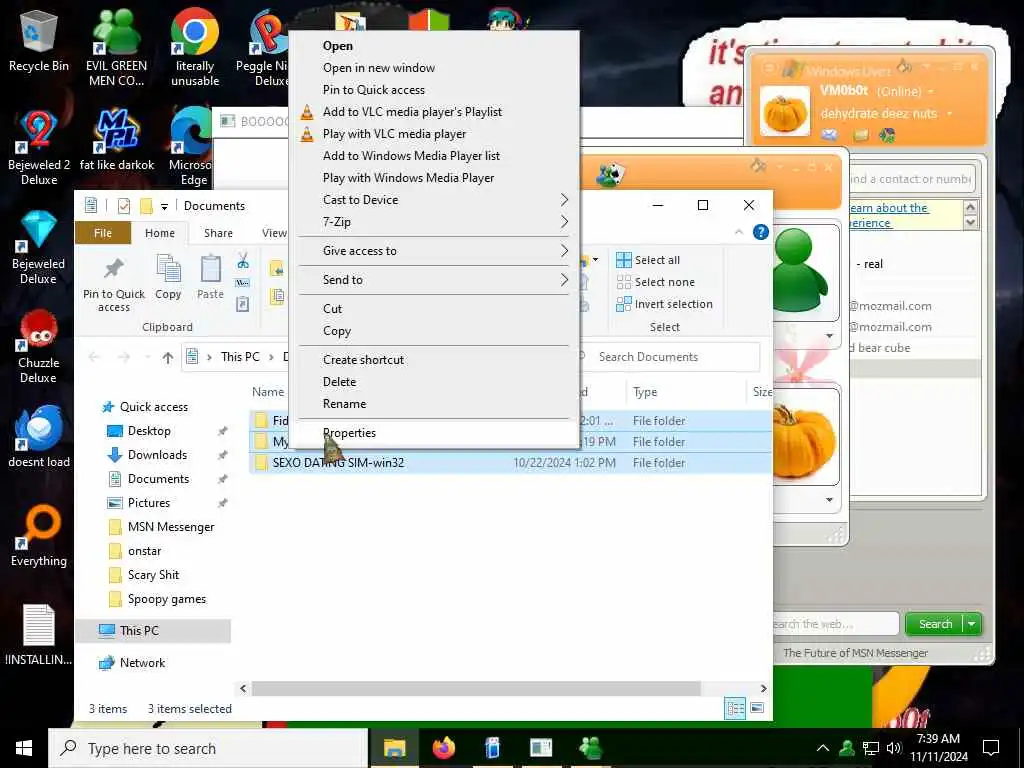Viewport: 1024px width, 768px height.
Task: Open the Share ribbon tab
Action: (218, 233)
